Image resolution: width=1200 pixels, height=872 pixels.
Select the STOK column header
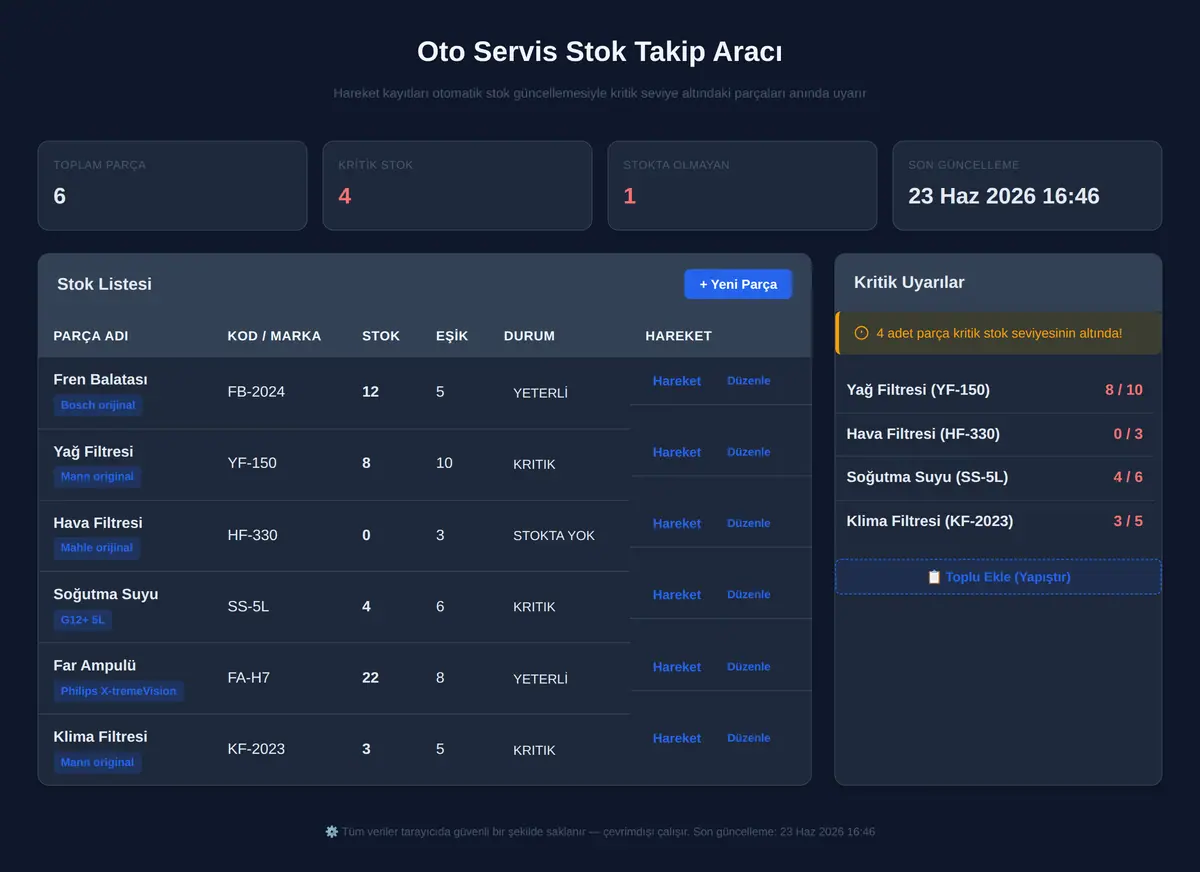381,336
